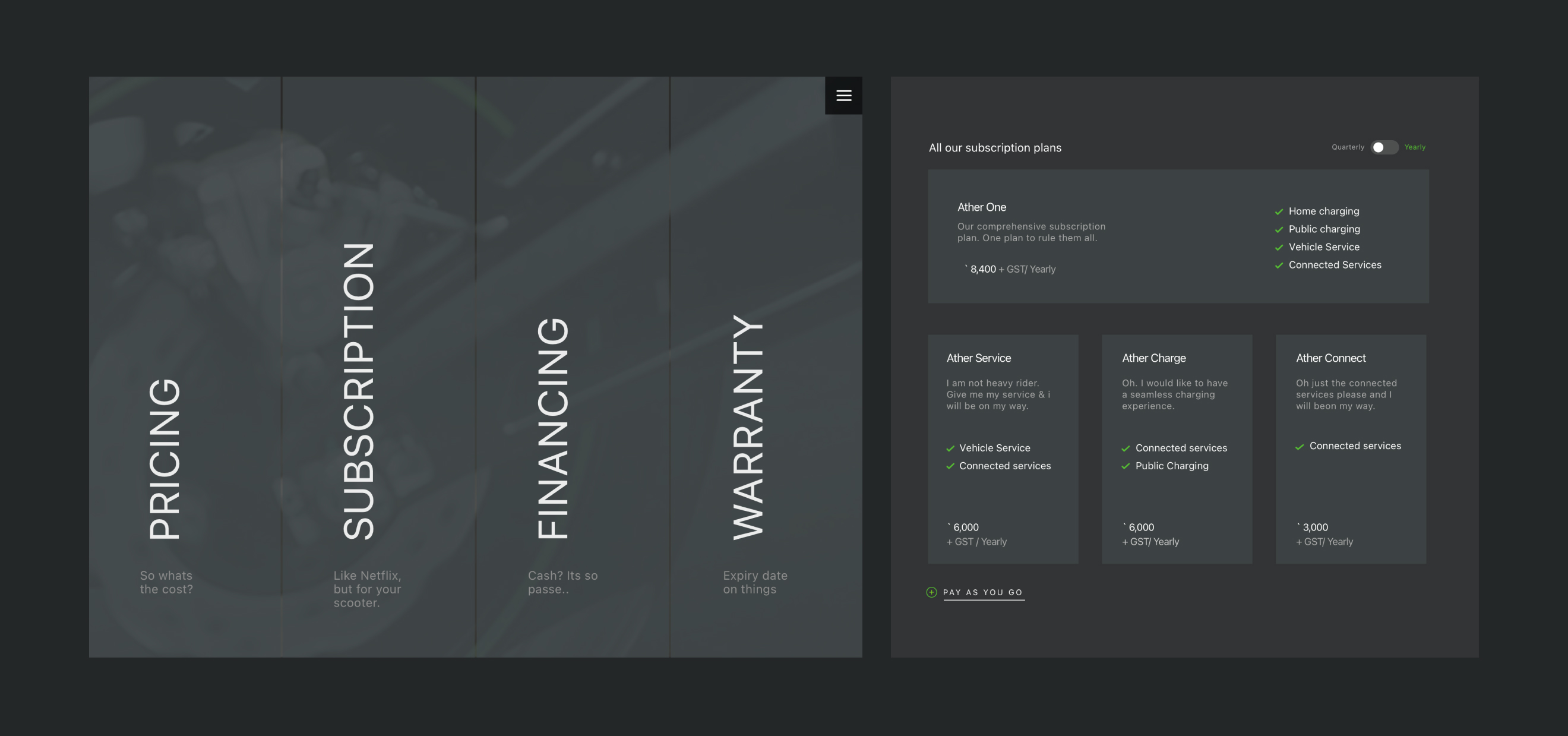Viewport: 1568px width, 736px height.
Task: Click the Connected Services checkmark in Ather One
Action: [x=1279, y=266]
